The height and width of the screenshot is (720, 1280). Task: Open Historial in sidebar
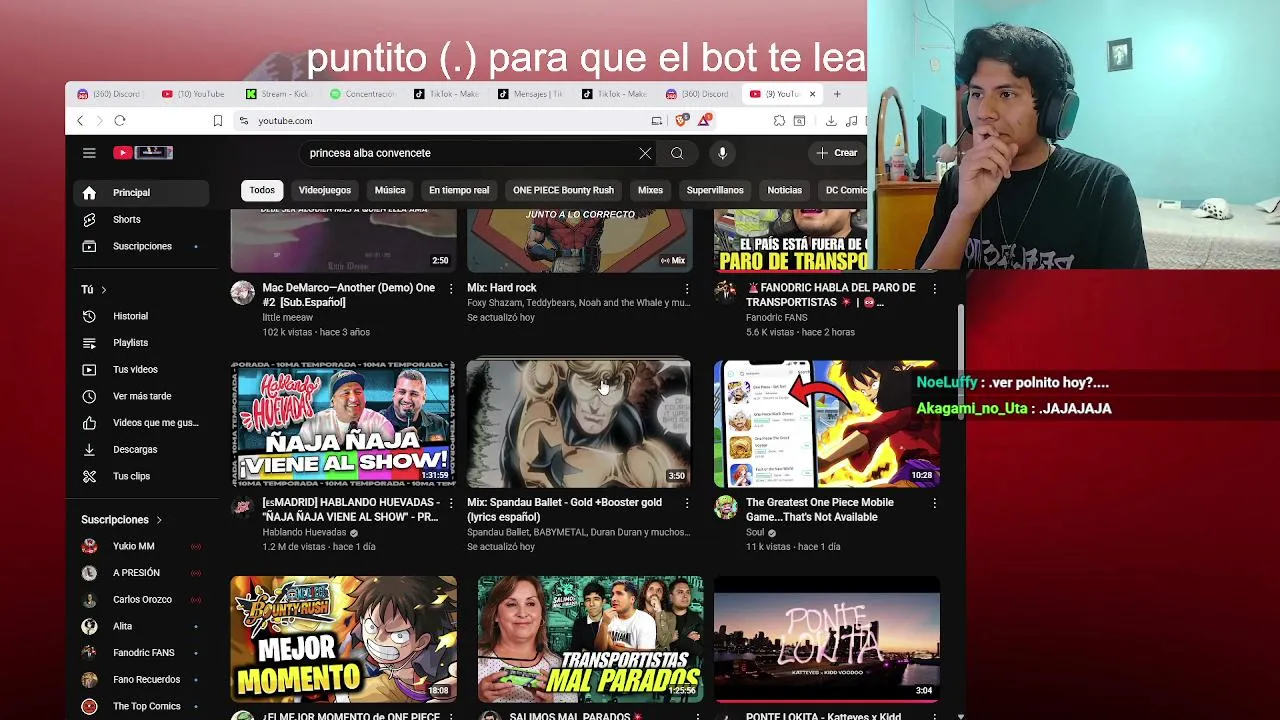(141, 316)
